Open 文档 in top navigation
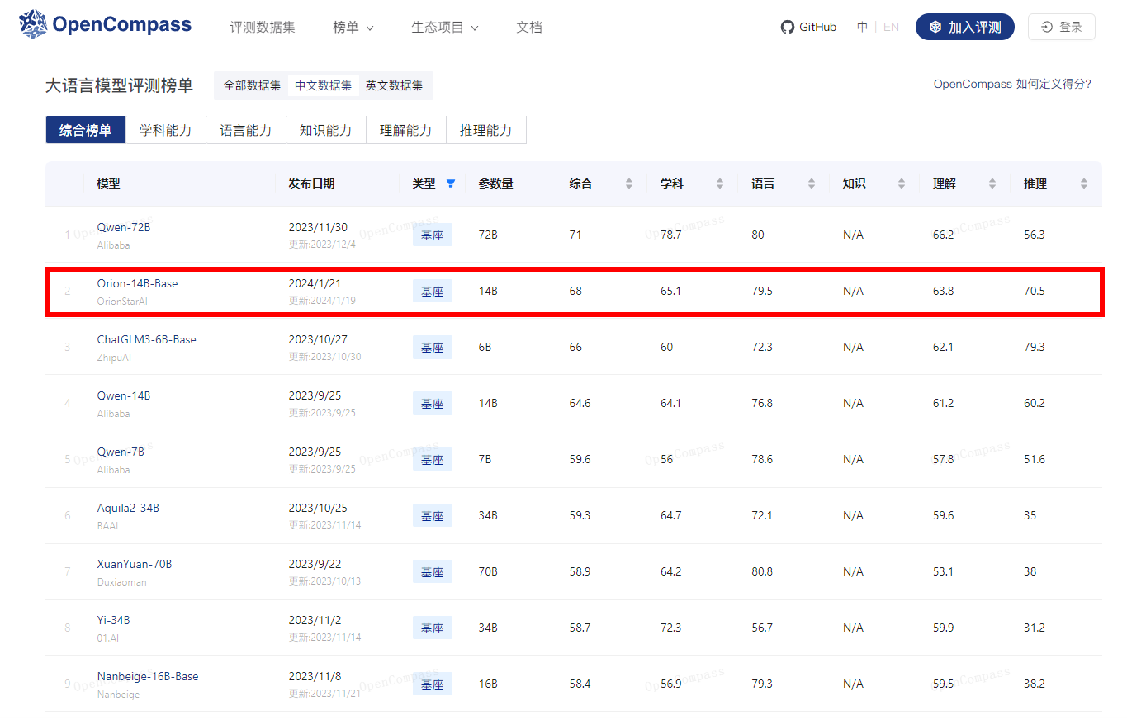This screenshot has width=1127, height=719. point(529,27)
